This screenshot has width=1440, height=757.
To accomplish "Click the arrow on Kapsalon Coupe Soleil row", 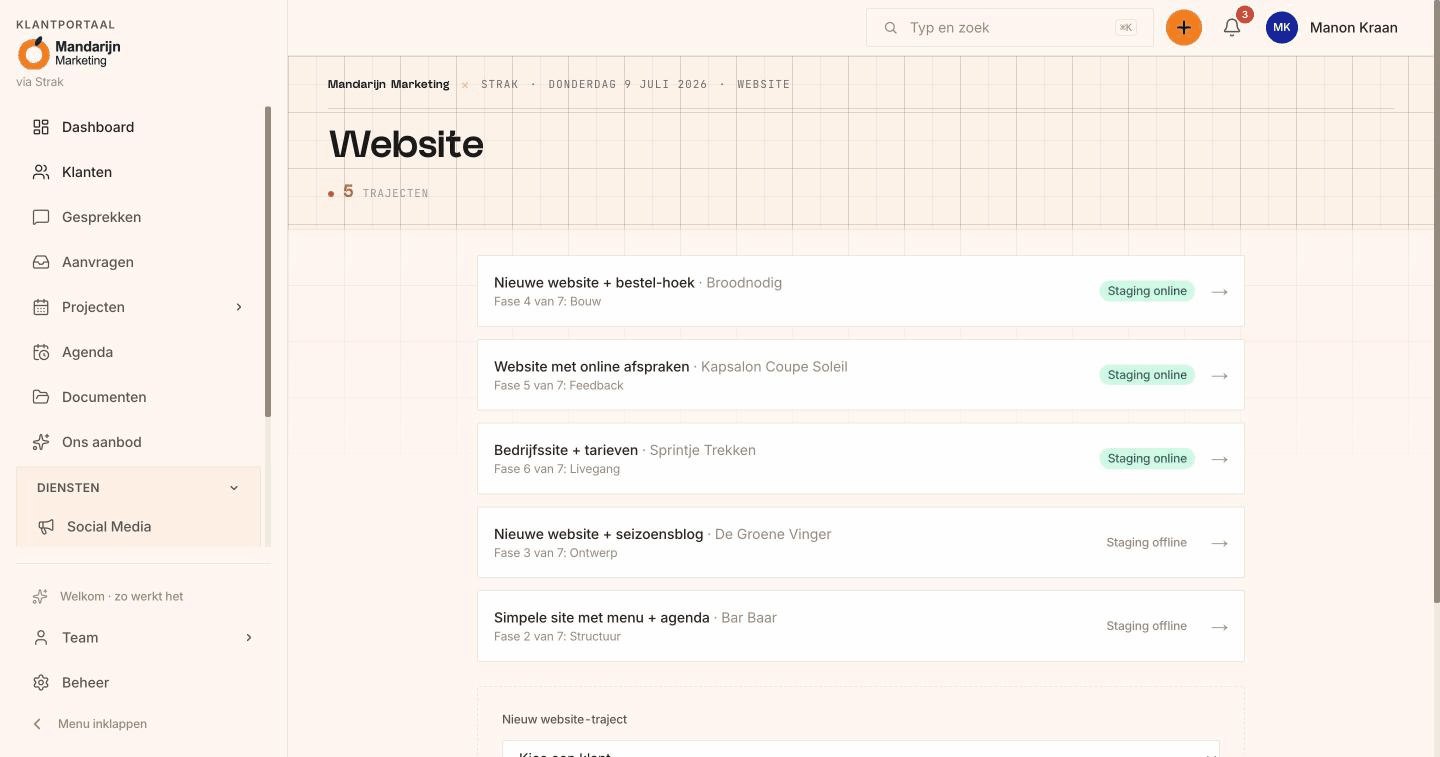I will 1219,376.
